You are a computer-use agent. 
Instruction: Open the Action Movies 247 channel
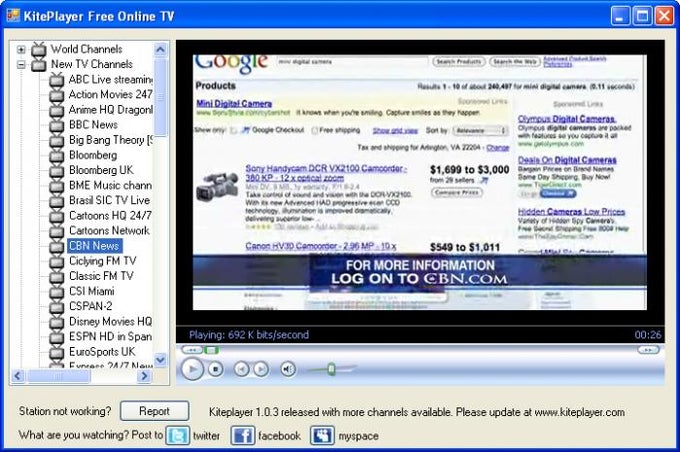(111, 94)
